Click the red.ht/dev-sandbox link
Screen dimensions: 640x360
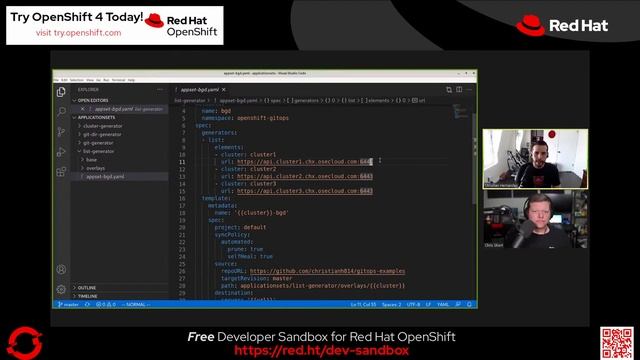(321, 350)
